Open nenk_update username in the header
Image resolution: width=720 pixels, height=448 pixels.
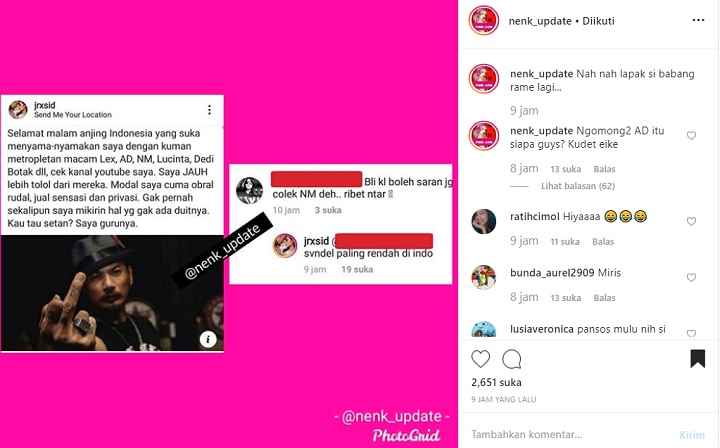click(x=540, y=21)
